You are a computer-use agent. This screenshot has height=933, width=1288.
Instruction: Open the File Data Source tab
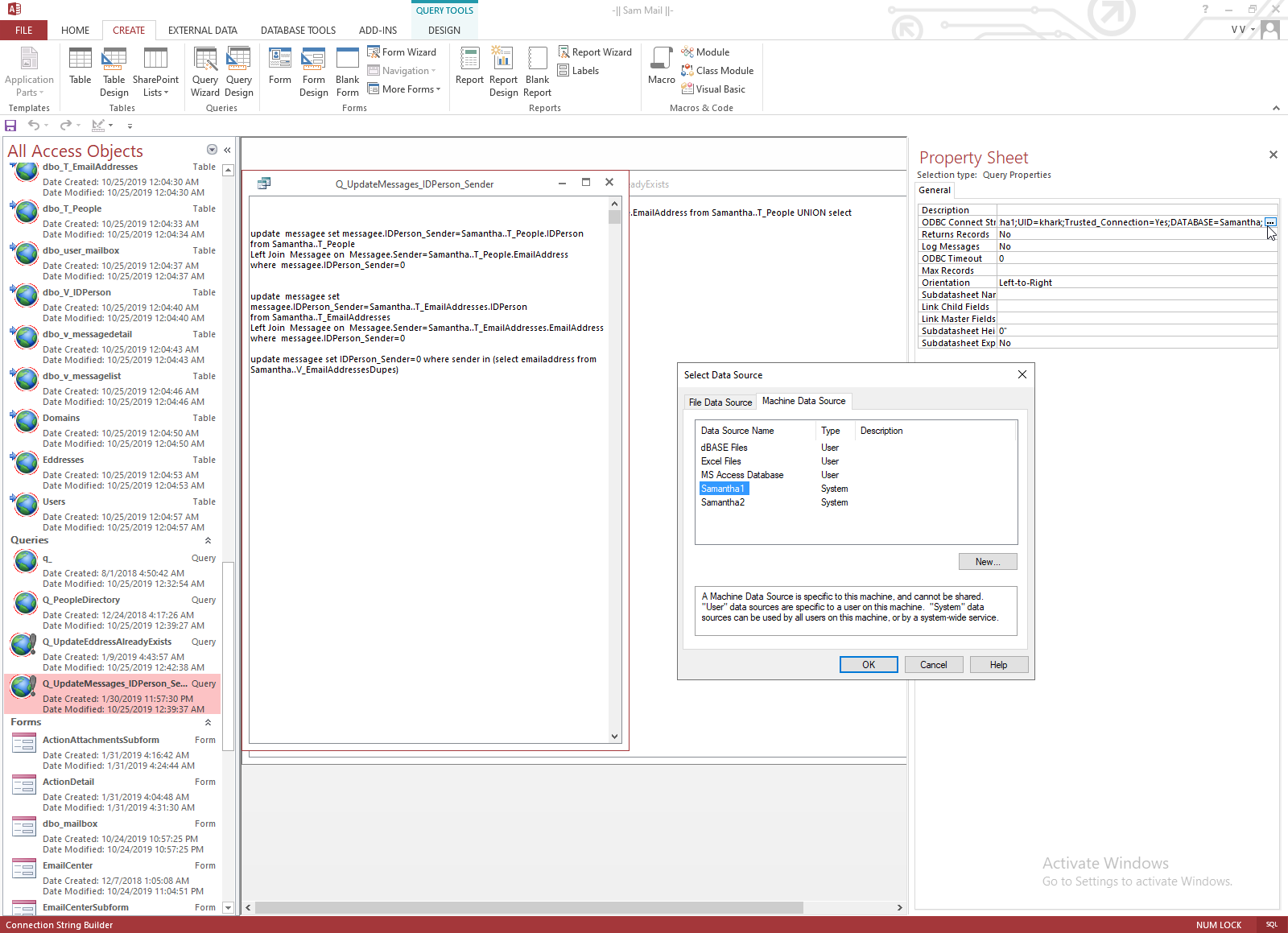720,403
